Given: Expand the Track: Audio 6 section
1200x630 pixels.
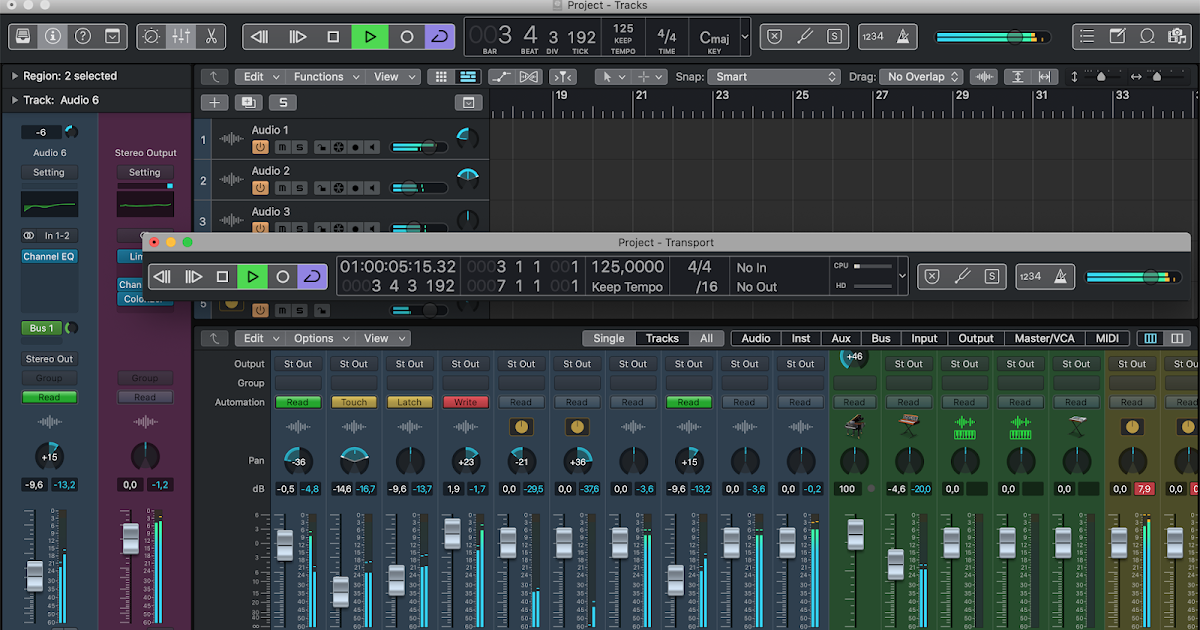Looking at the screenshot, I should [x=16, y=100].
